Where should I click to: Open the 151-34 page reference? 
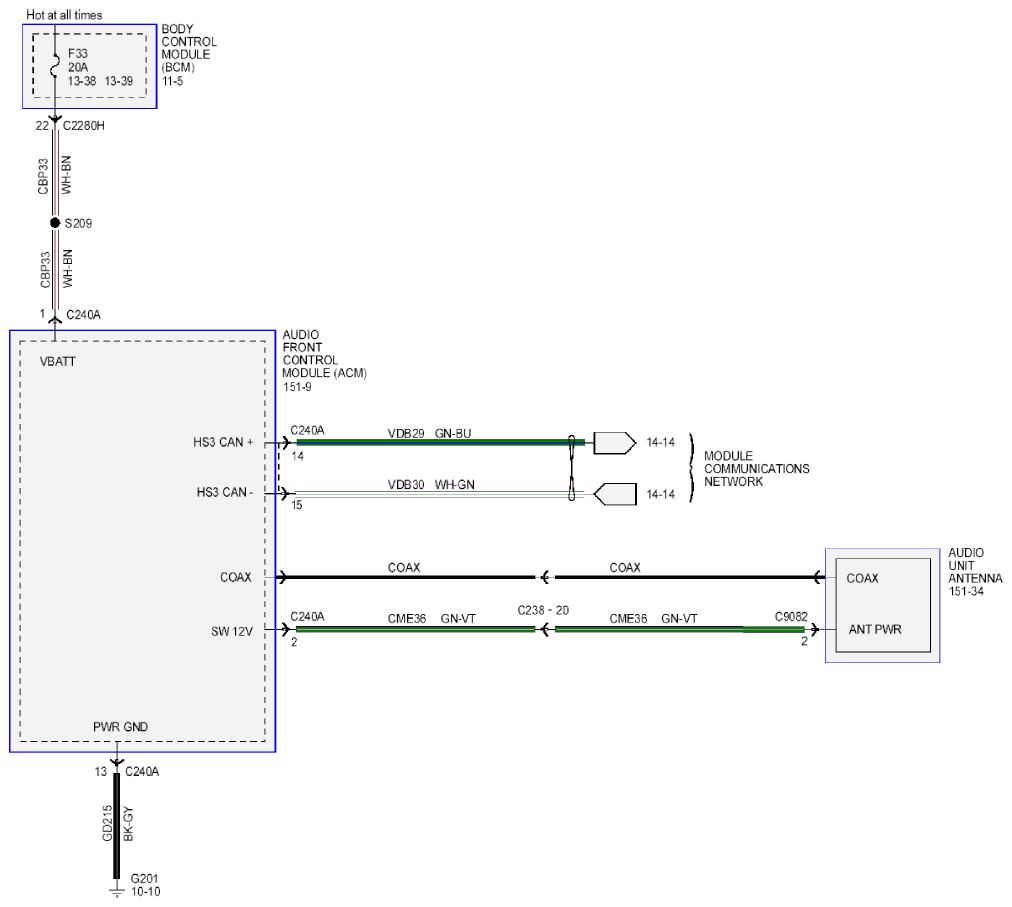click(966, 591)
